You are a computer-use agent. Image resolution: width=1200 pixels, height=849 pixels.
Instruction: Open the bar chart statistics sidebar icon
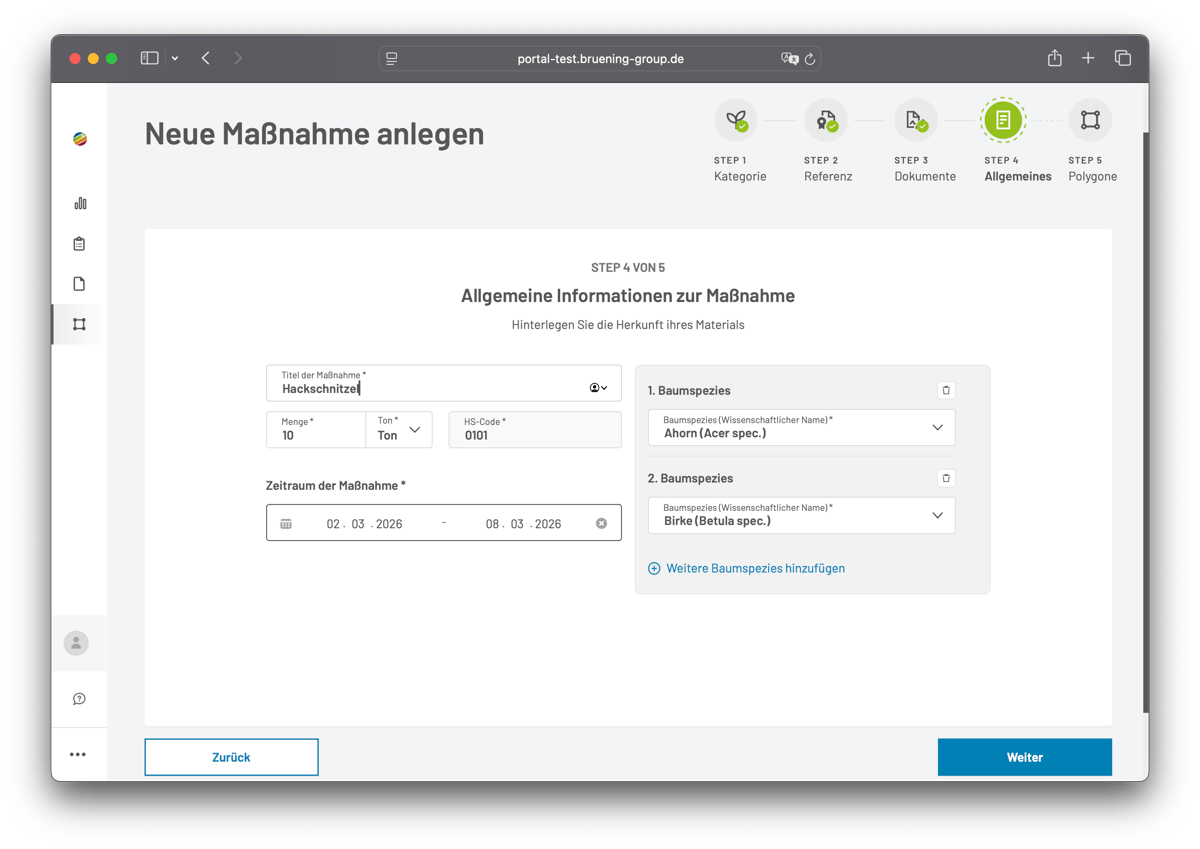coord(79,202)
